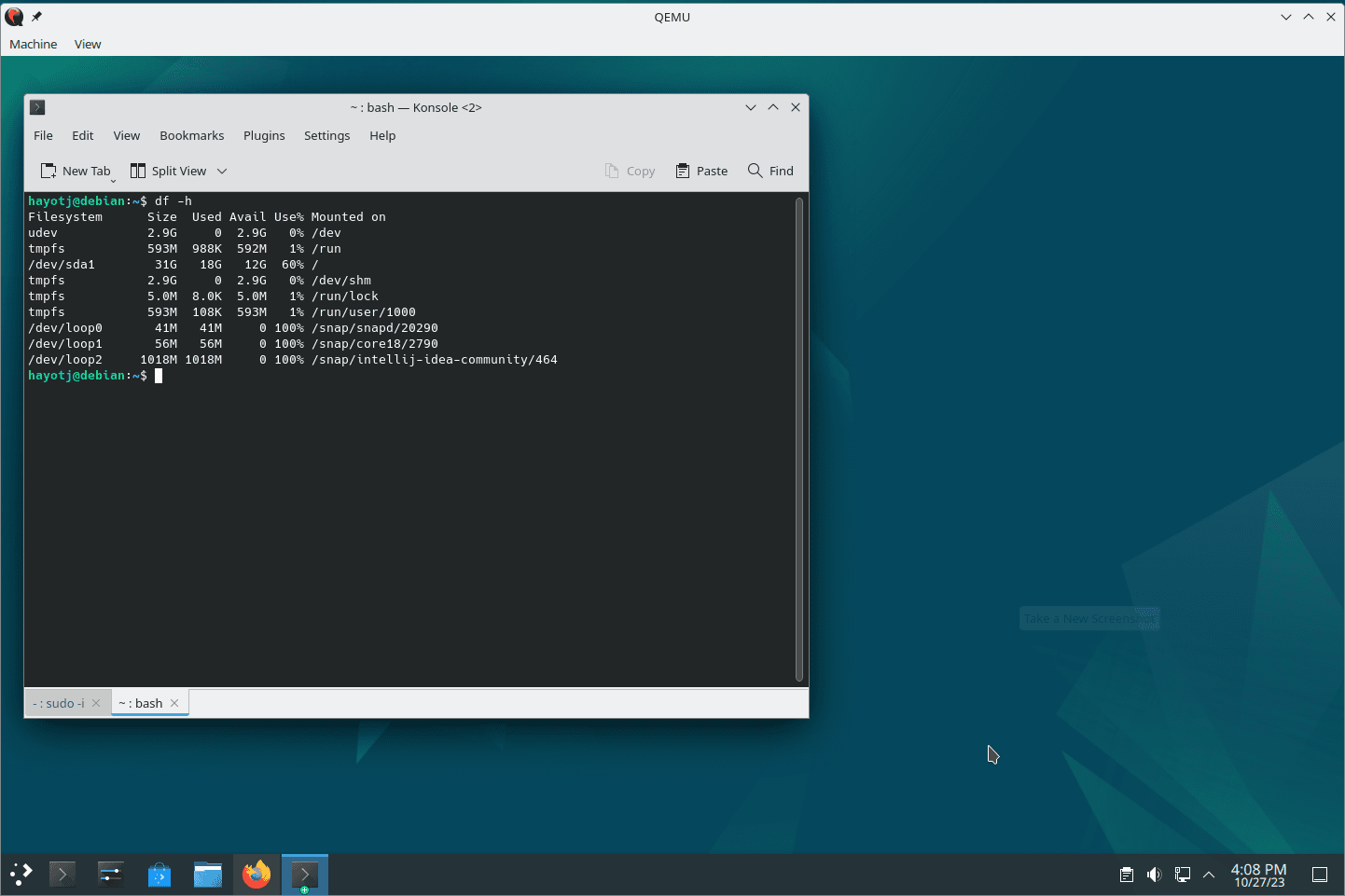Close the 'bash' terminal tab
This screenshot has height=896, width=1345.
(x=174, y=704)
